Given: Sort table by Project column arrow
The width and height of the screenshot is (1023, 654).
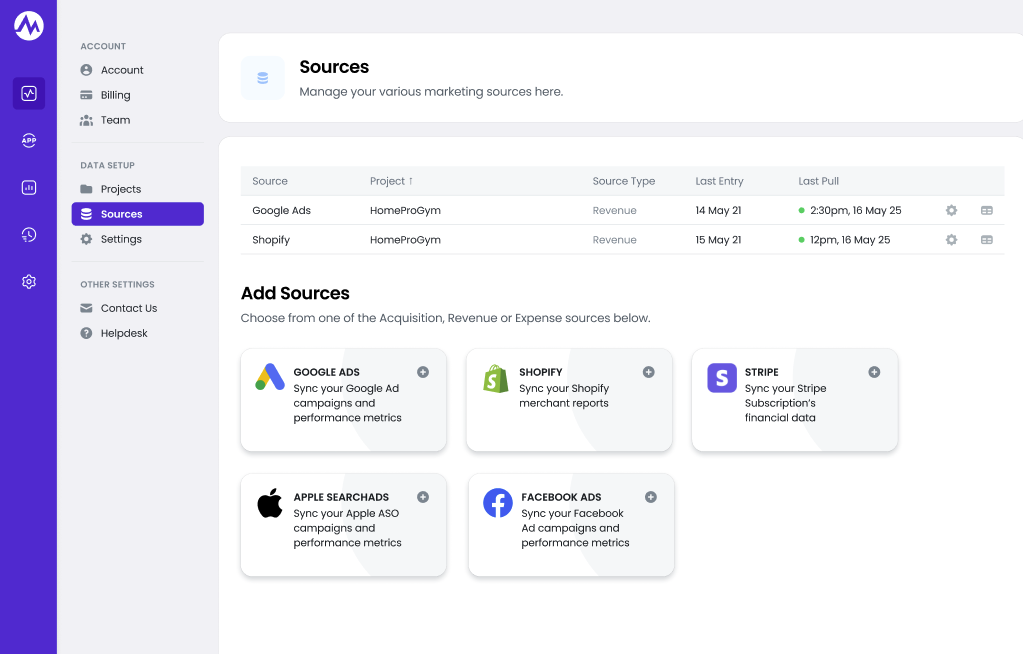Looking at the screenshot, I should point(410,181).
